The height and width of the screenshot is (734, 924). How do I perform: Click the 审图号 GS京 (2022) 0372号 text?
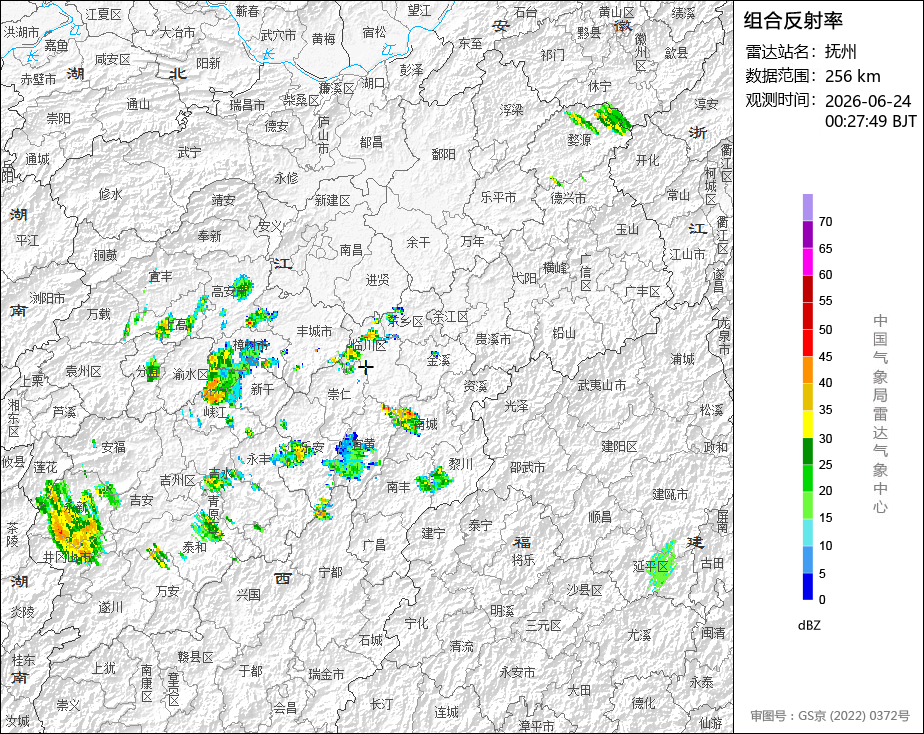(830, 716)
